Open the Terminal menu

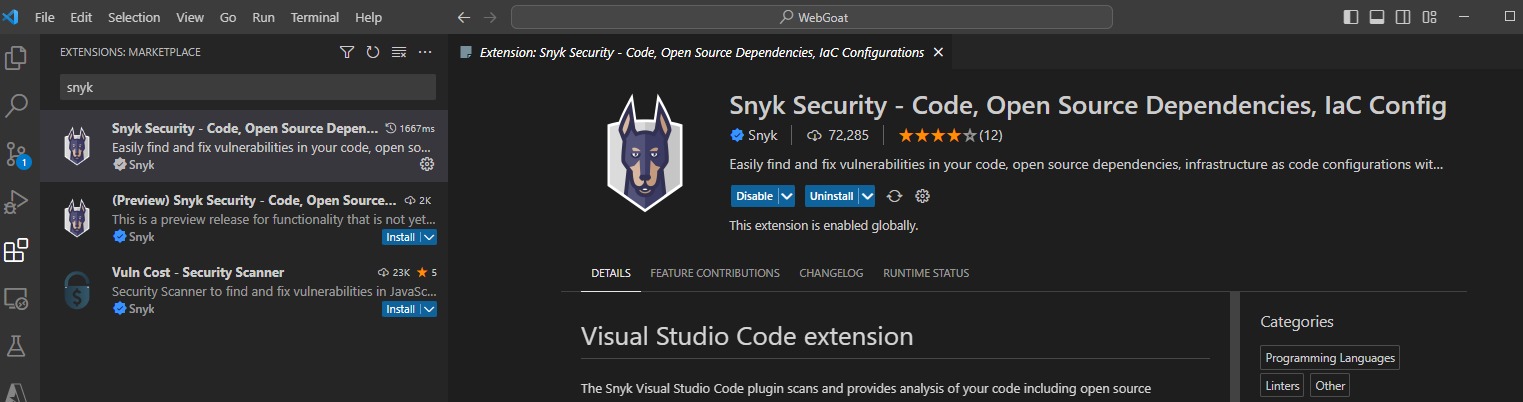coord(316,18)
